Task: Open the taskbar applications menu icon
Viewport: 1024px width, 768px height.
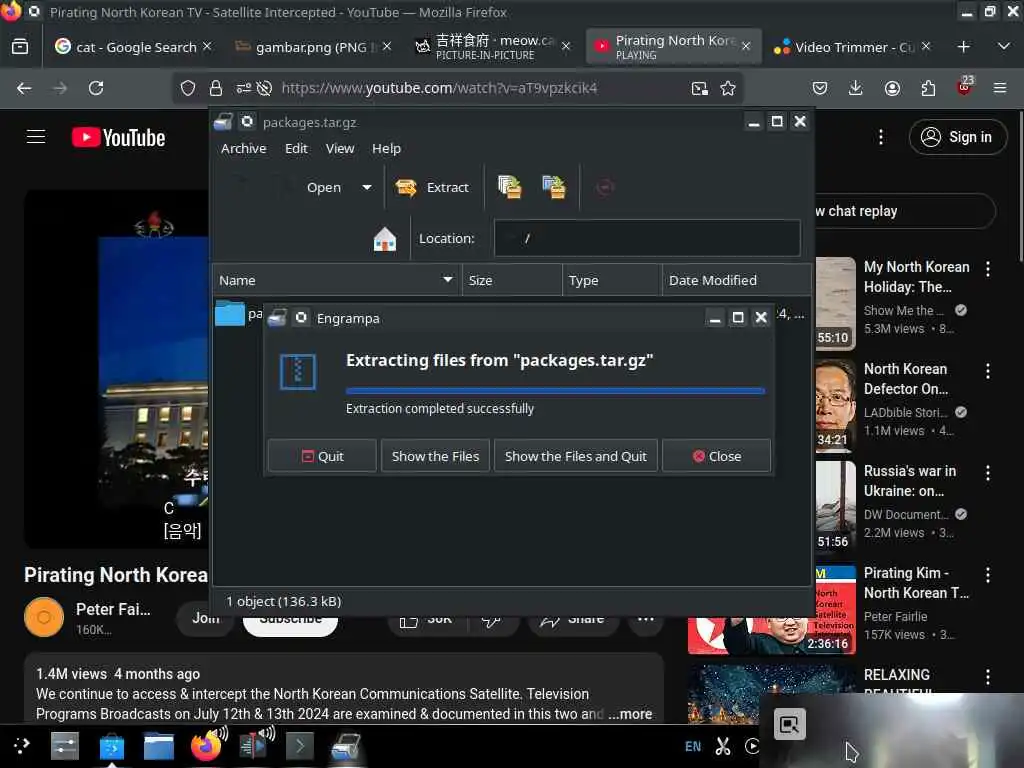Action: tap(22, 746)
